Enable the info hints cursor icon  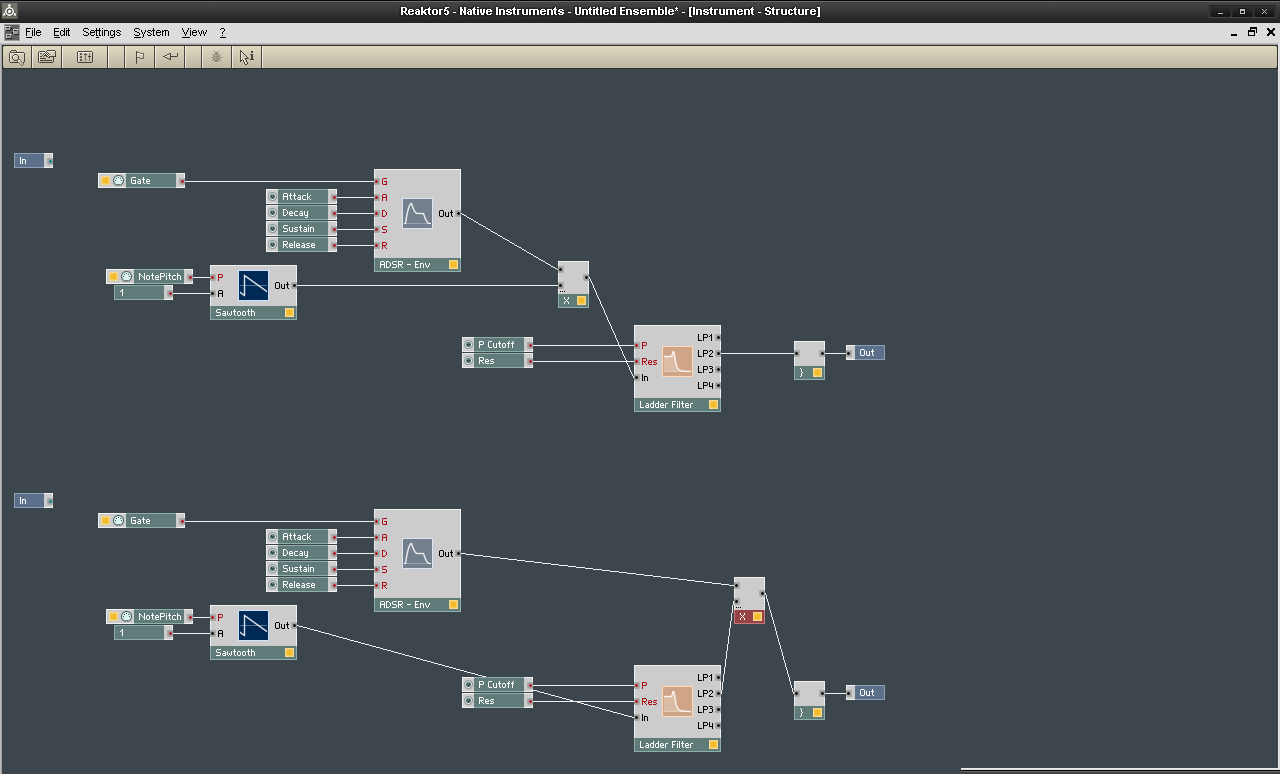click(247, 57)
